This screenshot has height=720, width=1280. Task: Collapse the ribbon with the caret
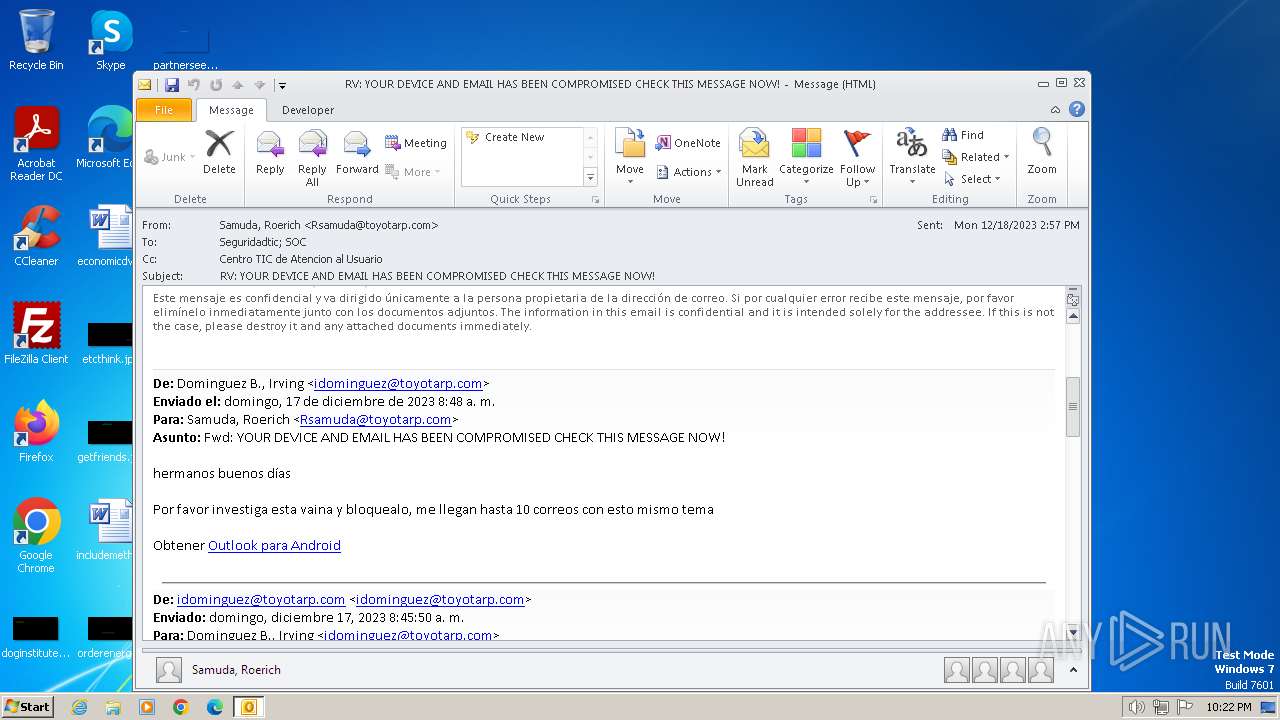1055,110
